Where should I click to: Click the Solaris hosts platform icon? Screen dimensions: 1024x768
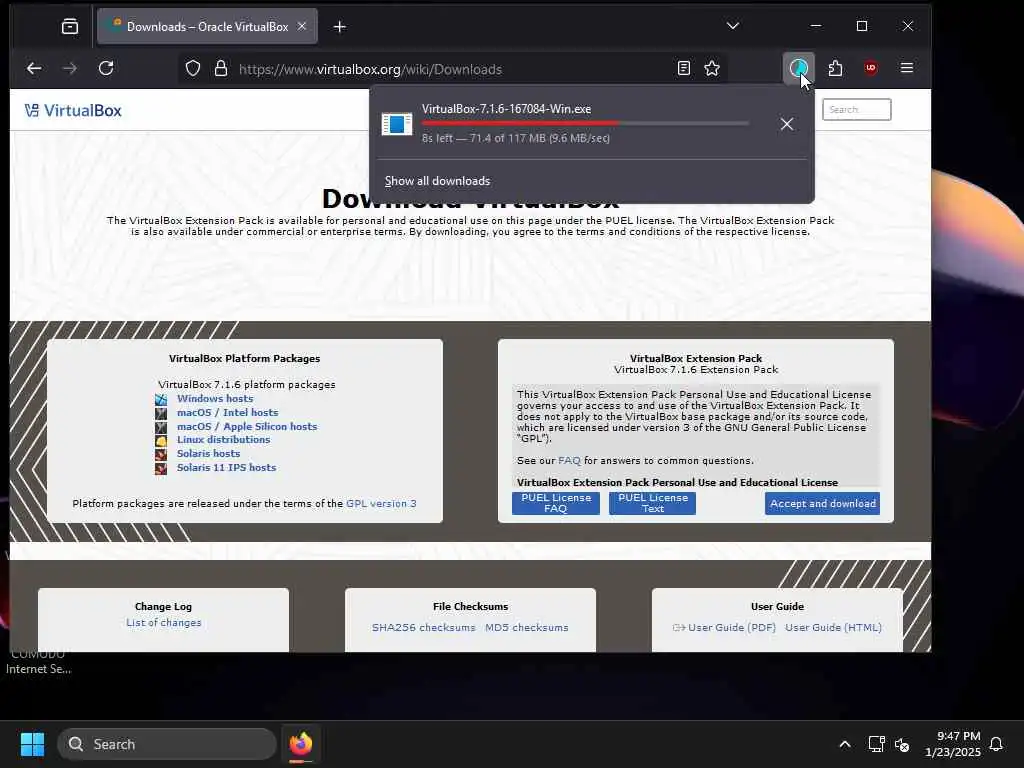[161, 455]
